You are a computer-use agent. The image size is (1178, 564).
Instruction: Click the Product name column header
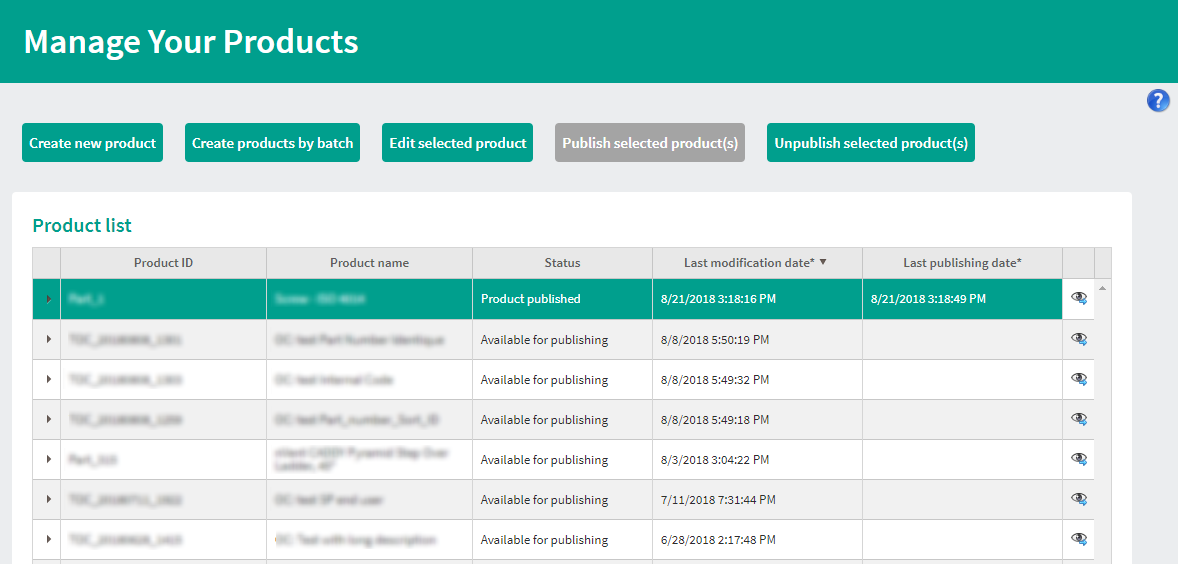pyautogui.click(x=369, y=263)
